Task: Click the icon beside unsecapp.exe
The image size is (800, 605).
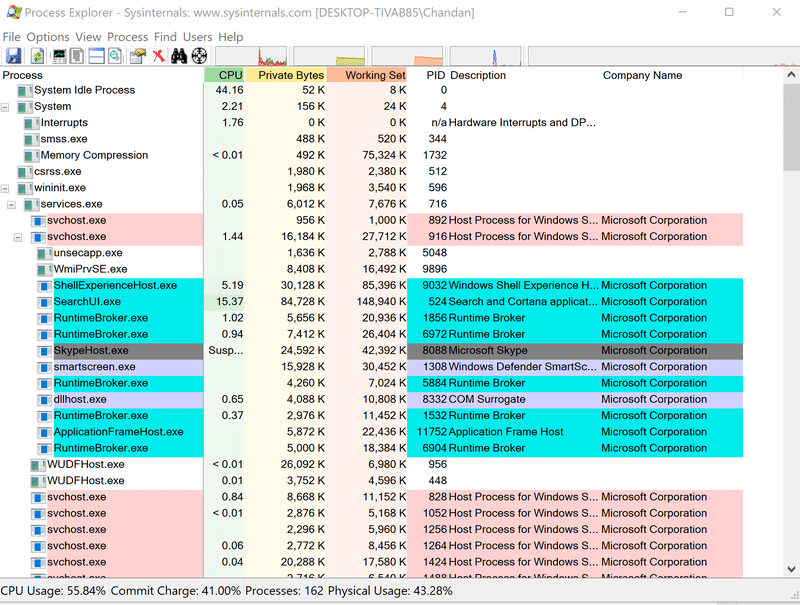Action: point(45,253)
